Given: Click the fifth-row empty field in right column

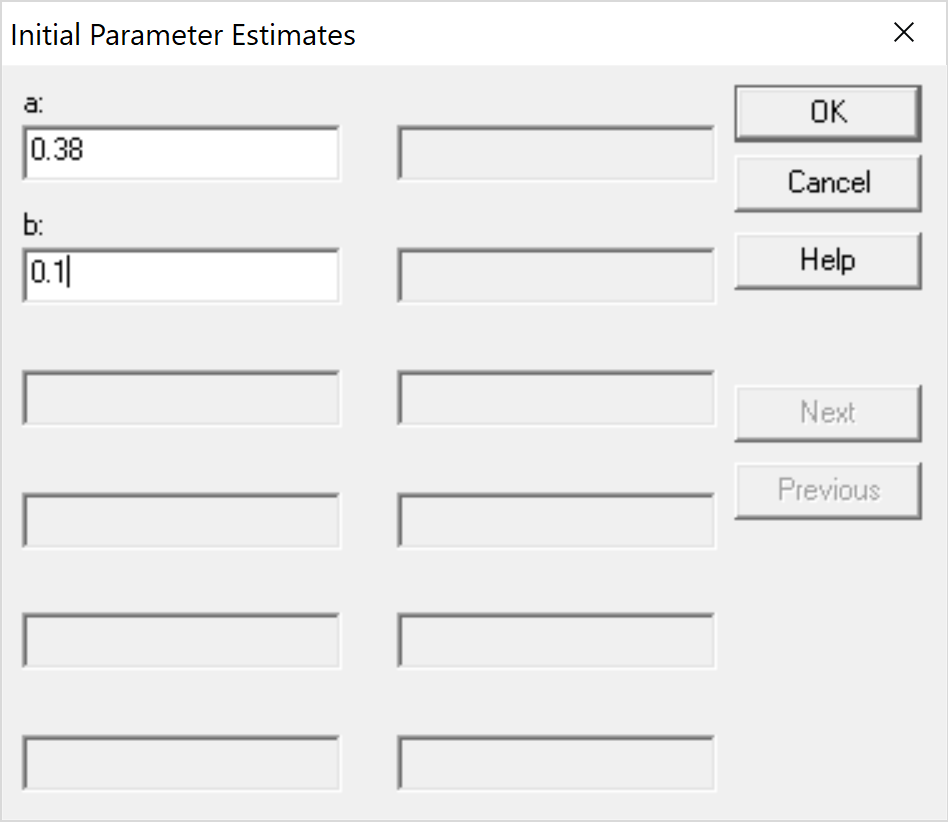Looking at the screenshot, I should click(556, 641).
